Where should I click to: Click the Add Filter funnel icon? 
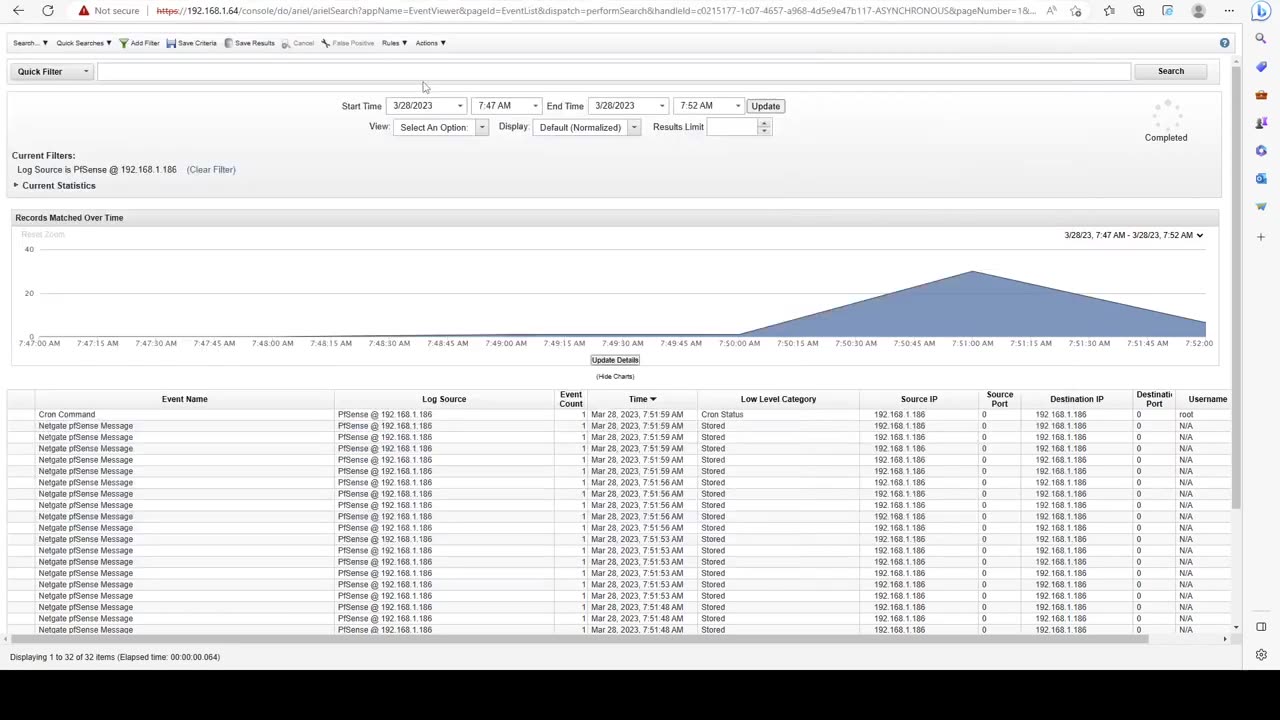point(123,43)
